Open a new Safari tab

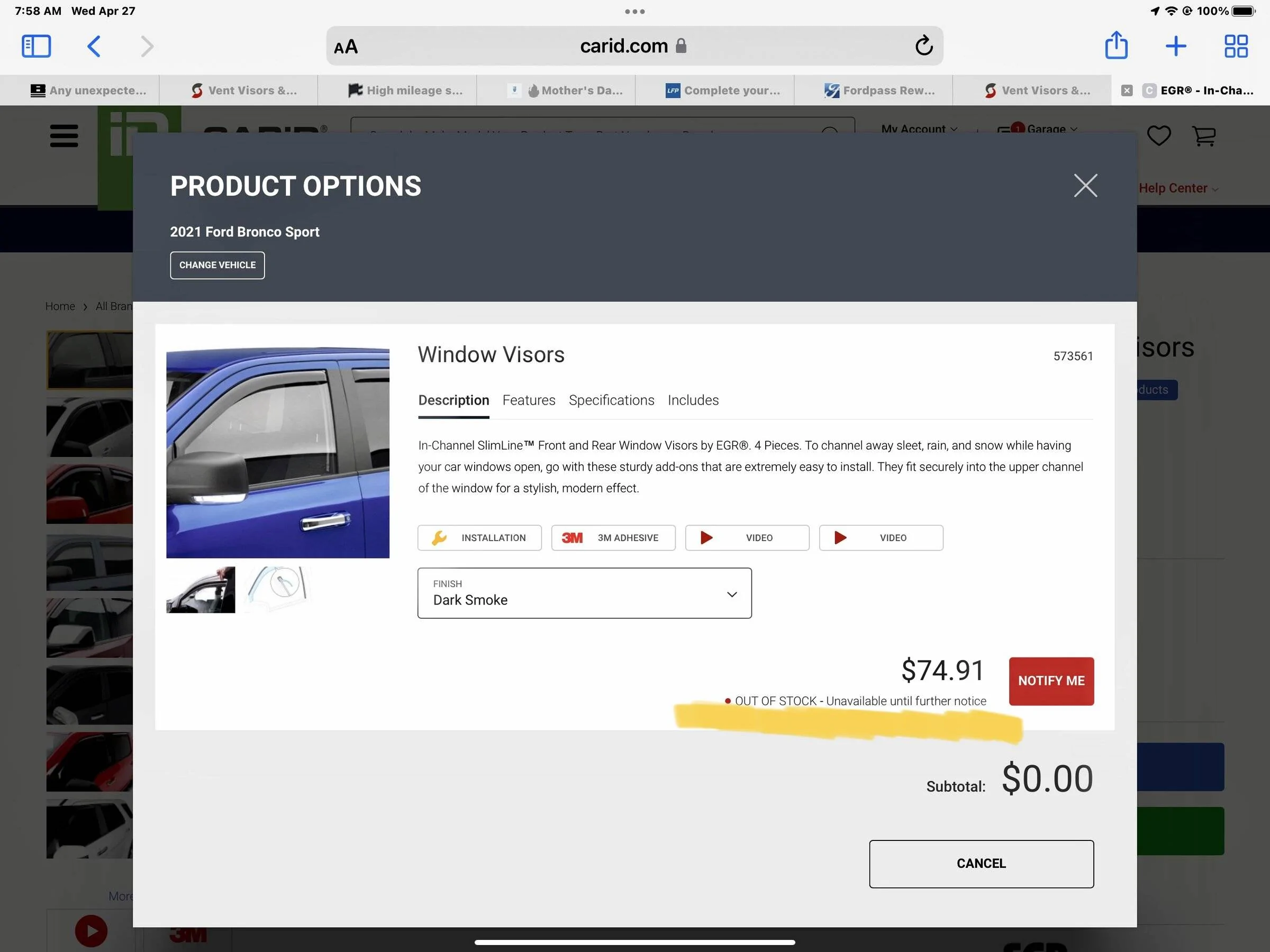(1175, 46)
